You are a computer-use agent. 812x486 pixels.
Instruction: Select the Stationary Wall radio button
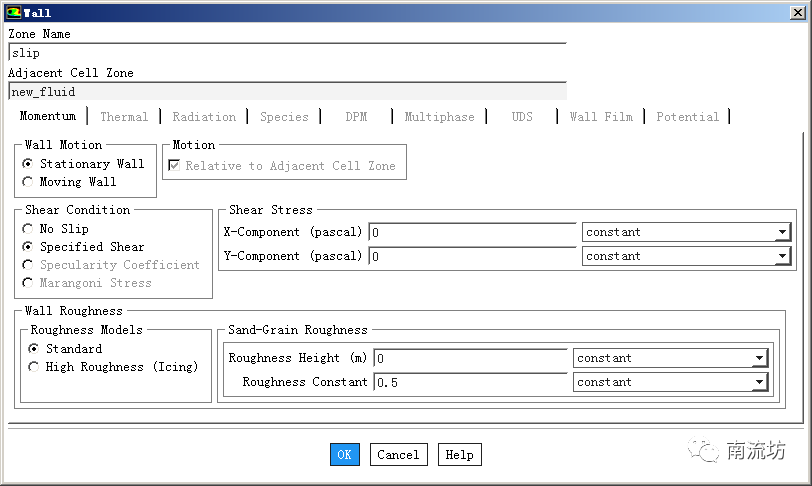tap(28, 164)
